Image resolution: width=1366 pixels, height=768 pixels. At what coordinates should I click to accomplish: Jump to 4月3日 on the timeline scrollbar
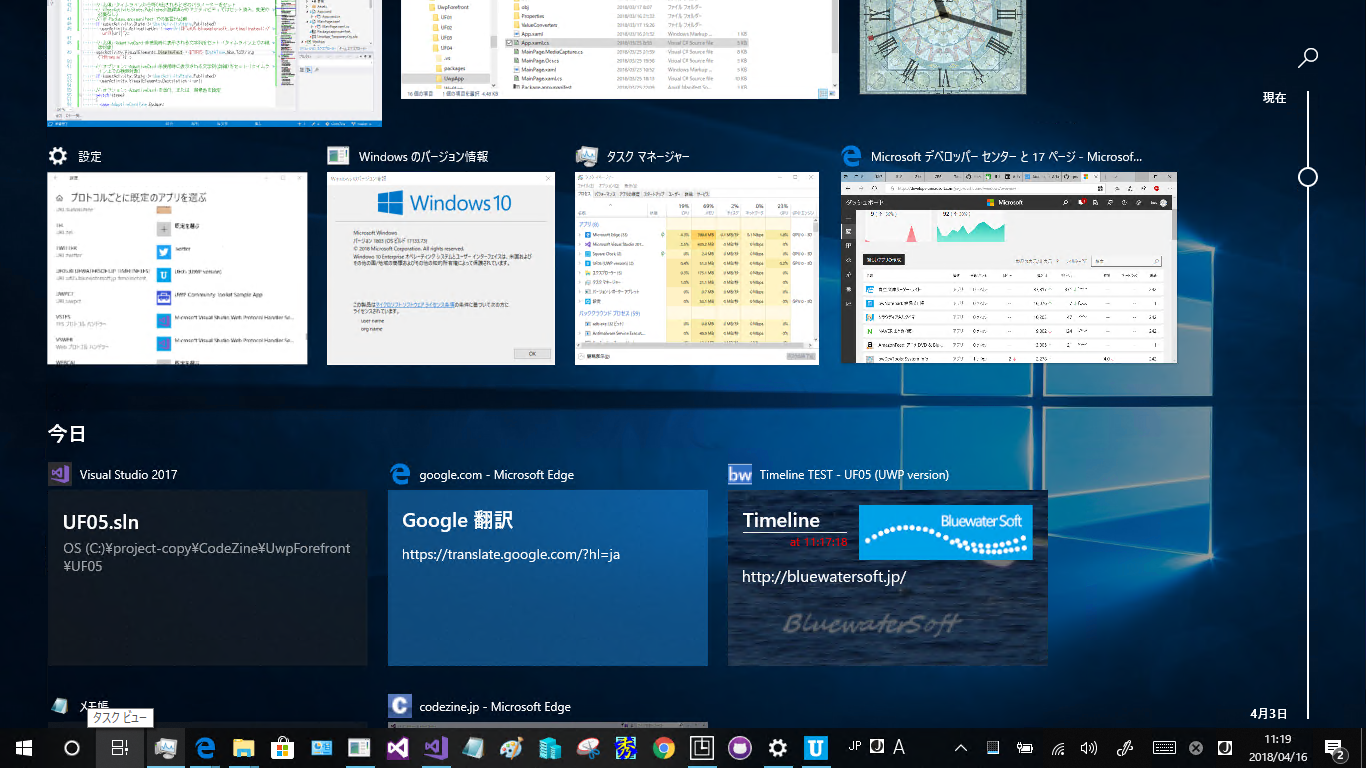point(1268,714)
